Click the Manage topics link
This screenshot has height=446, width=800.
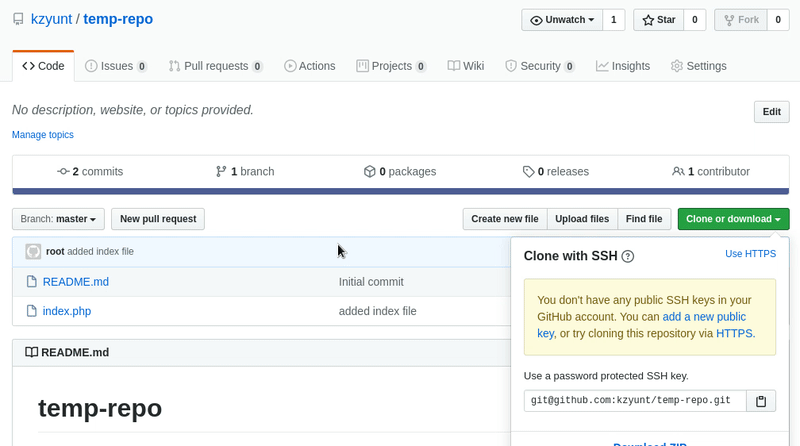[x=43, y=135]
